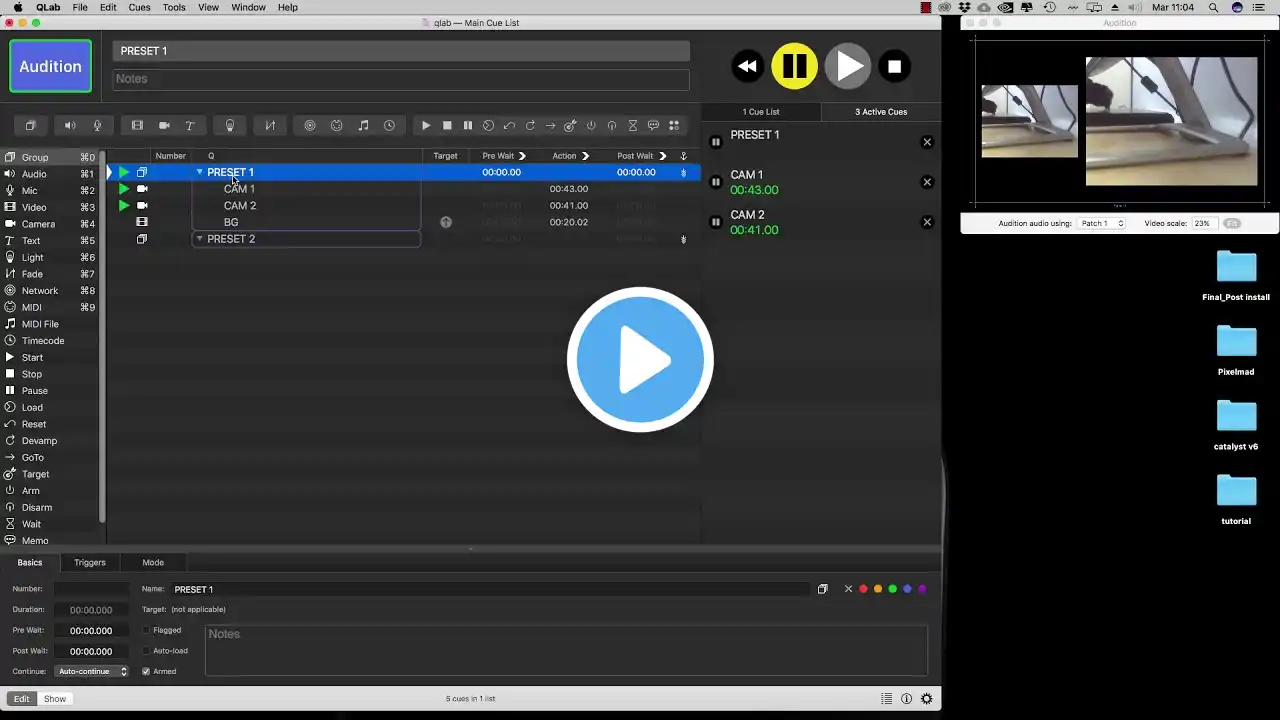Add a Wait cue via toolbar hourglass icon

pyautogui.click(x=632, y=125)
